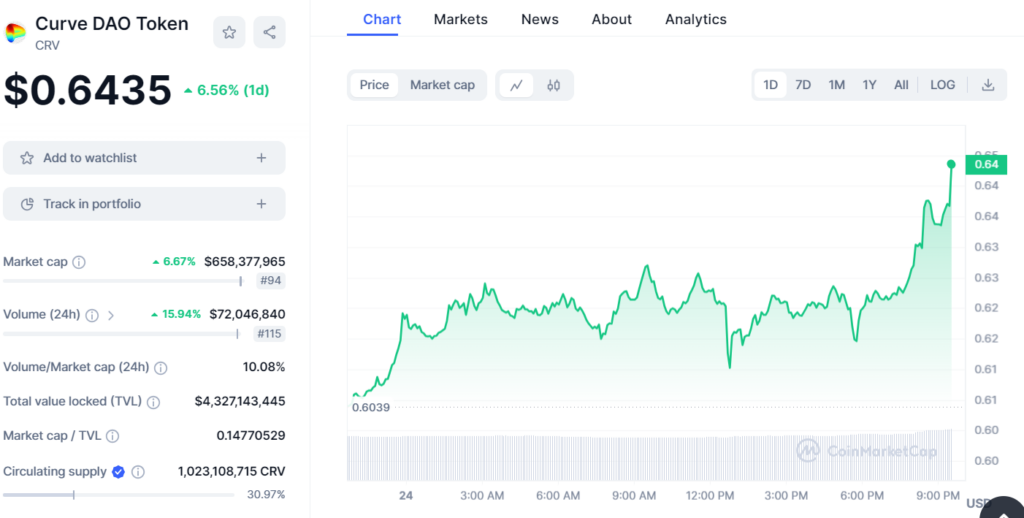Set chart range to 1Y
The width and height of the screenshot is (1024, 518).
[869, 85]
